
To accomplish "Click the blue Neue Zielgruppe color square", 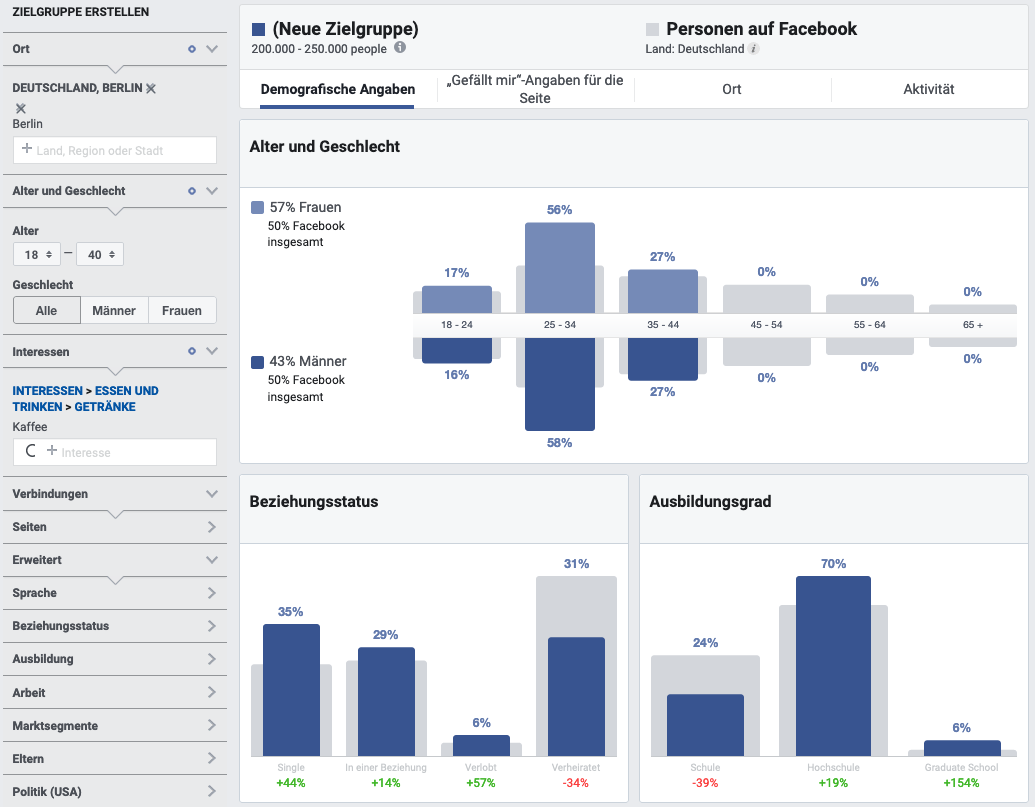I will [x=259, y=30].
